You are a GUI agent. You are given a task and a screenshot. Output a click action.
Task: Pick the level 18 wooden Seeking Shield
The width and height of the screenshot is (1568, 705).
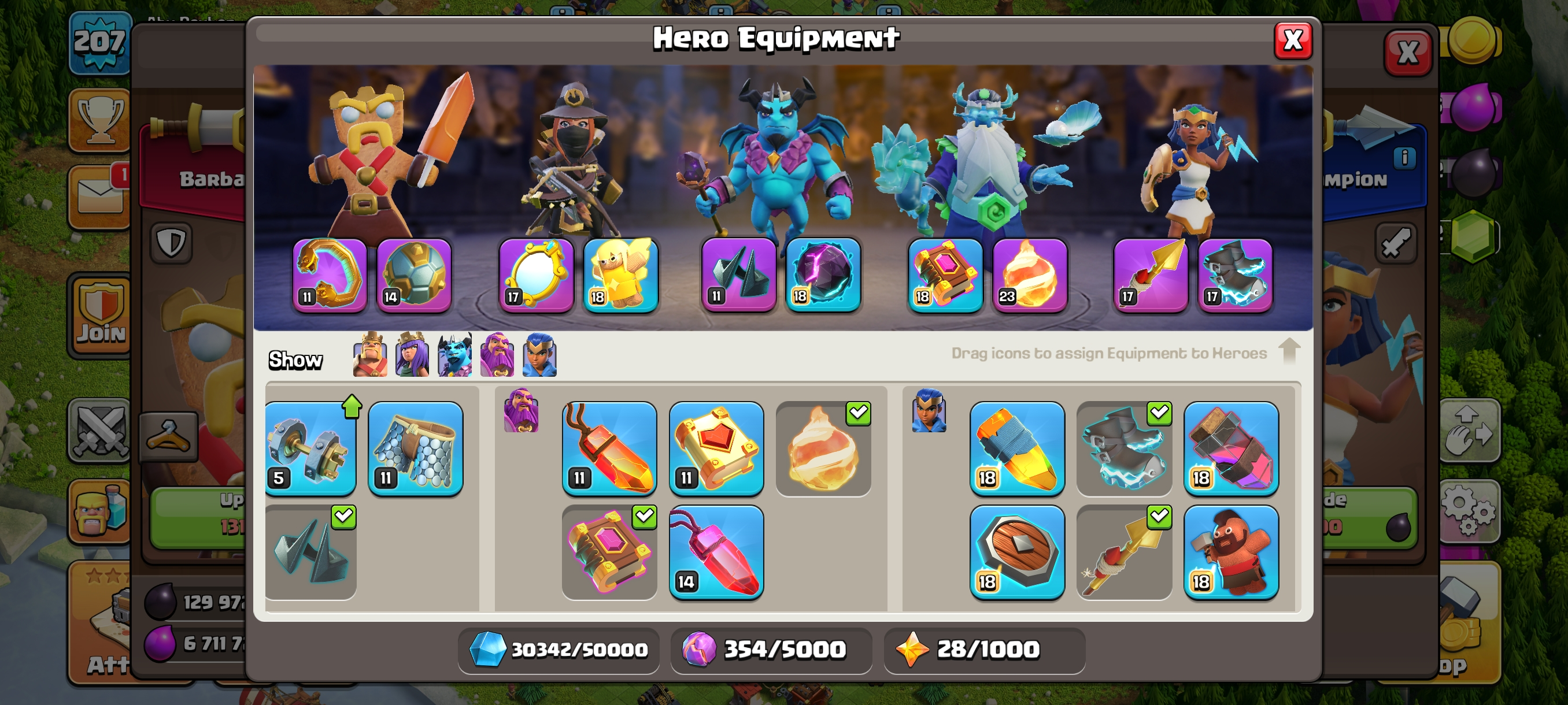[x=1017, y=552]
